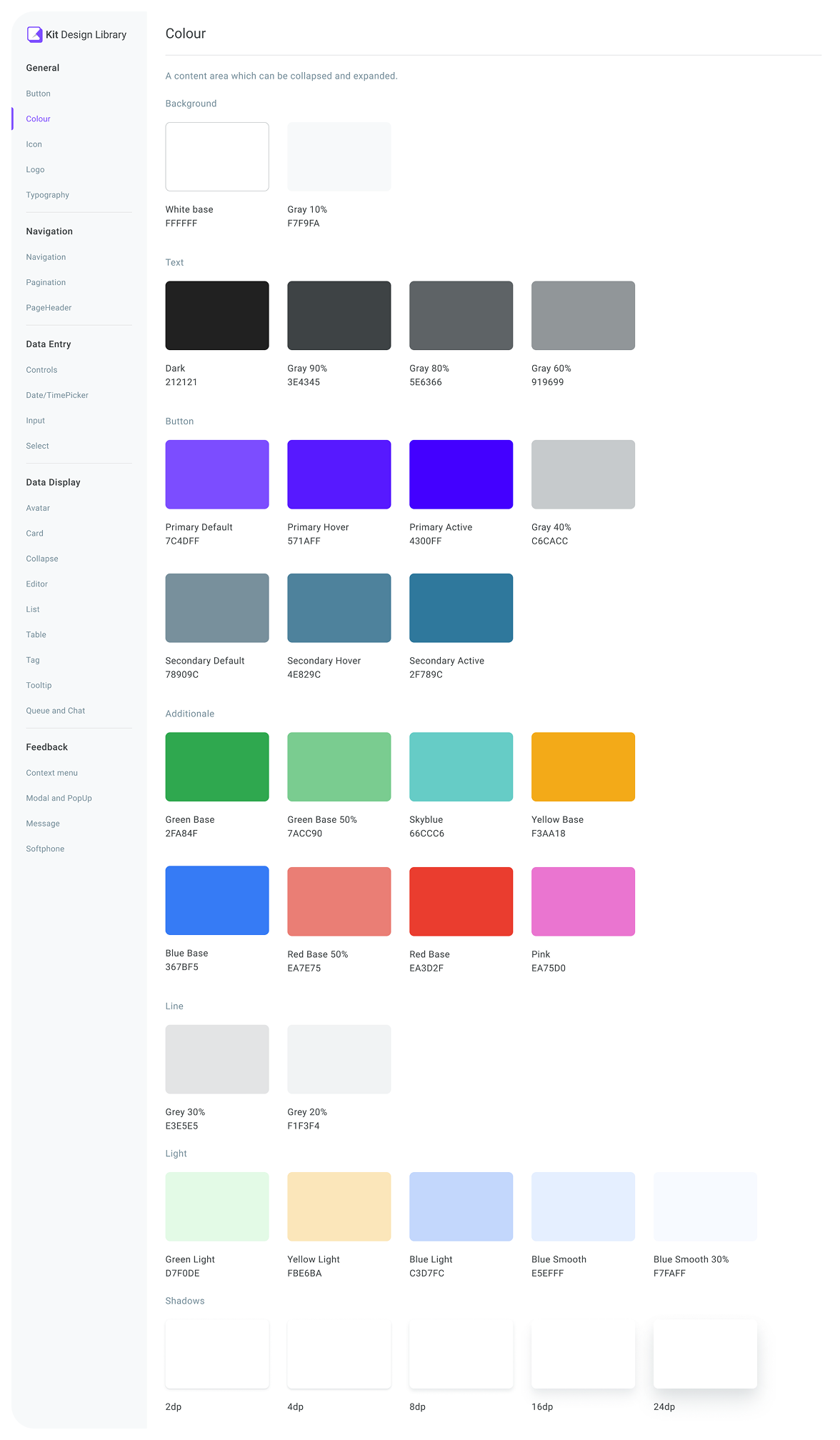
Task: Choose the Blue Base 367BF5 swatch
Action: point(217,901)
